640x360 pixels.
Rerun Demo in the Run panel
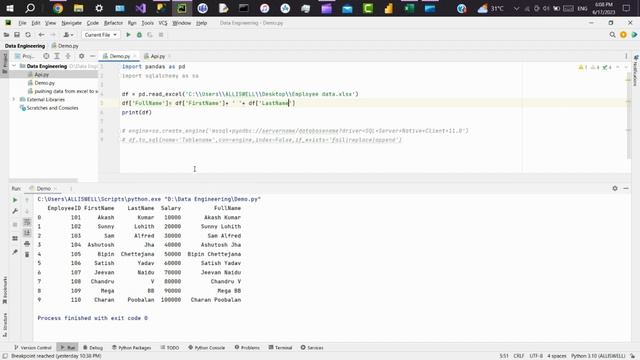point(15,200)
